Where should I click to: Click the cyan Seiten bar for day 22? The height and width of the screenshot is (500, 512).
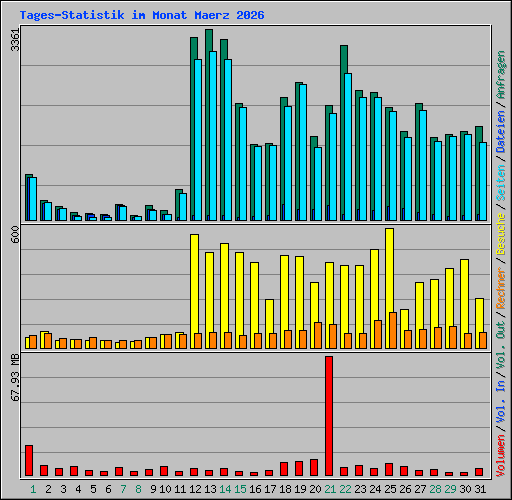348,147
